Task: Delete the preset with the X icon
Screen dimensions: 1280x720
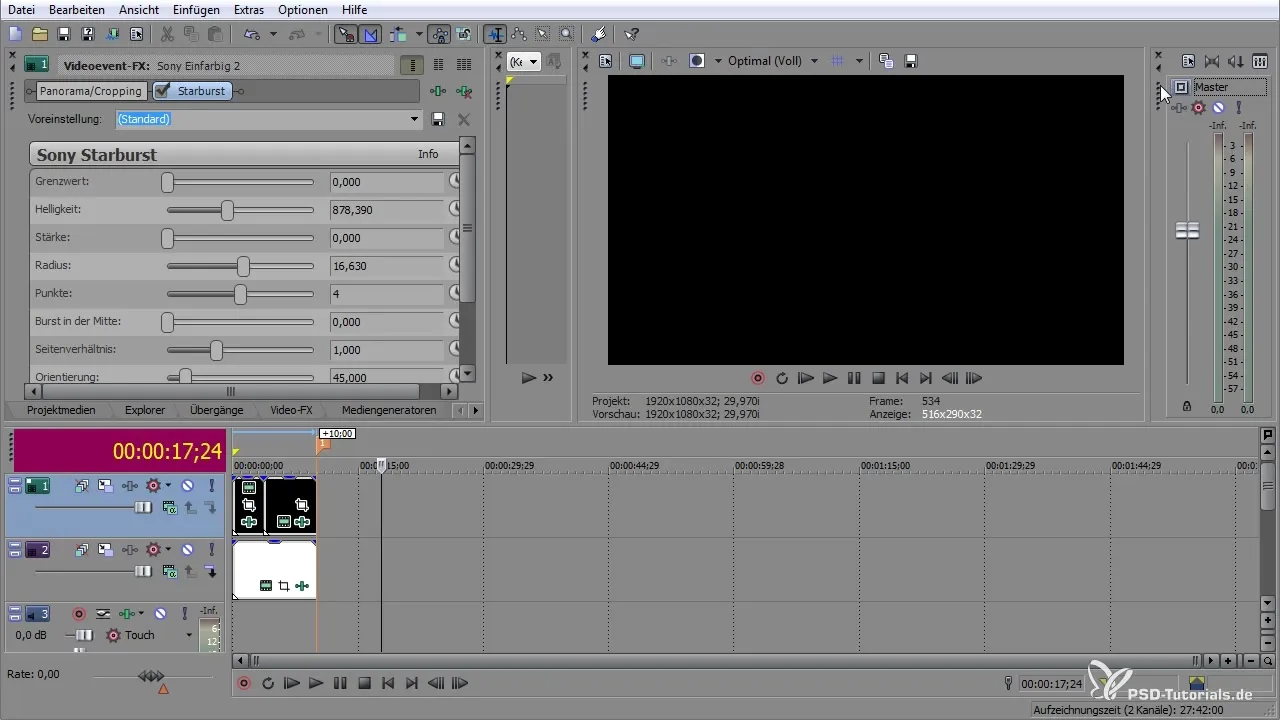Action: click(463, 119)
